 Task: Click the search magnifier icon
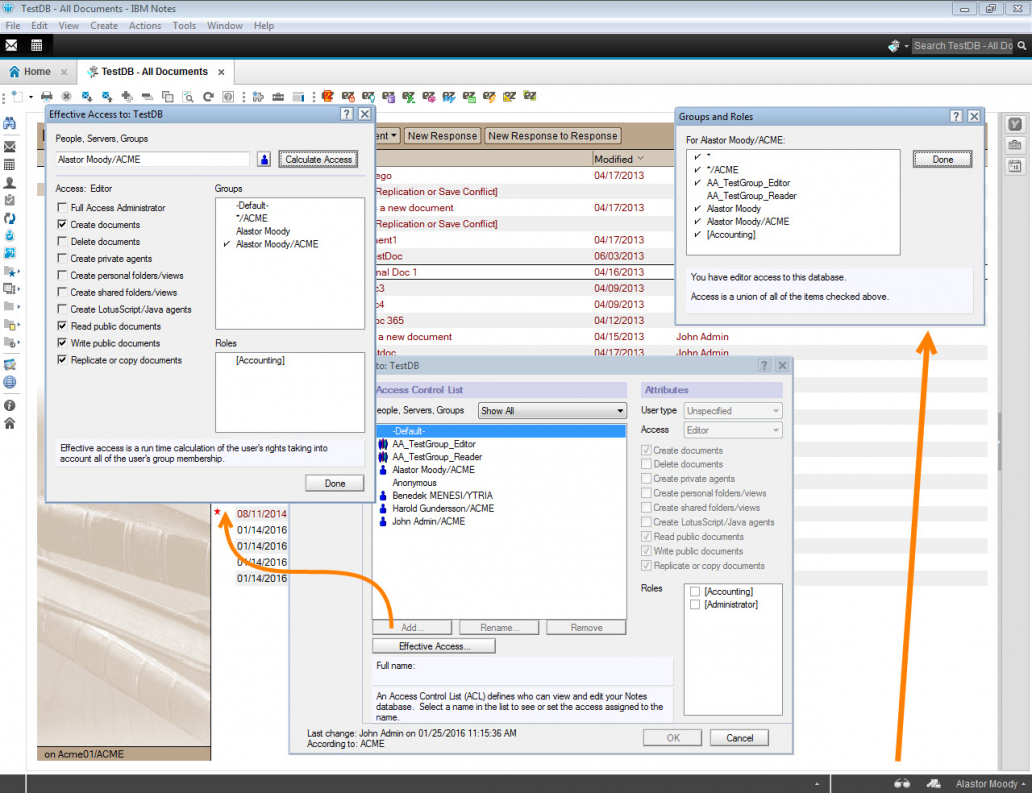[x=1021, y=45]
